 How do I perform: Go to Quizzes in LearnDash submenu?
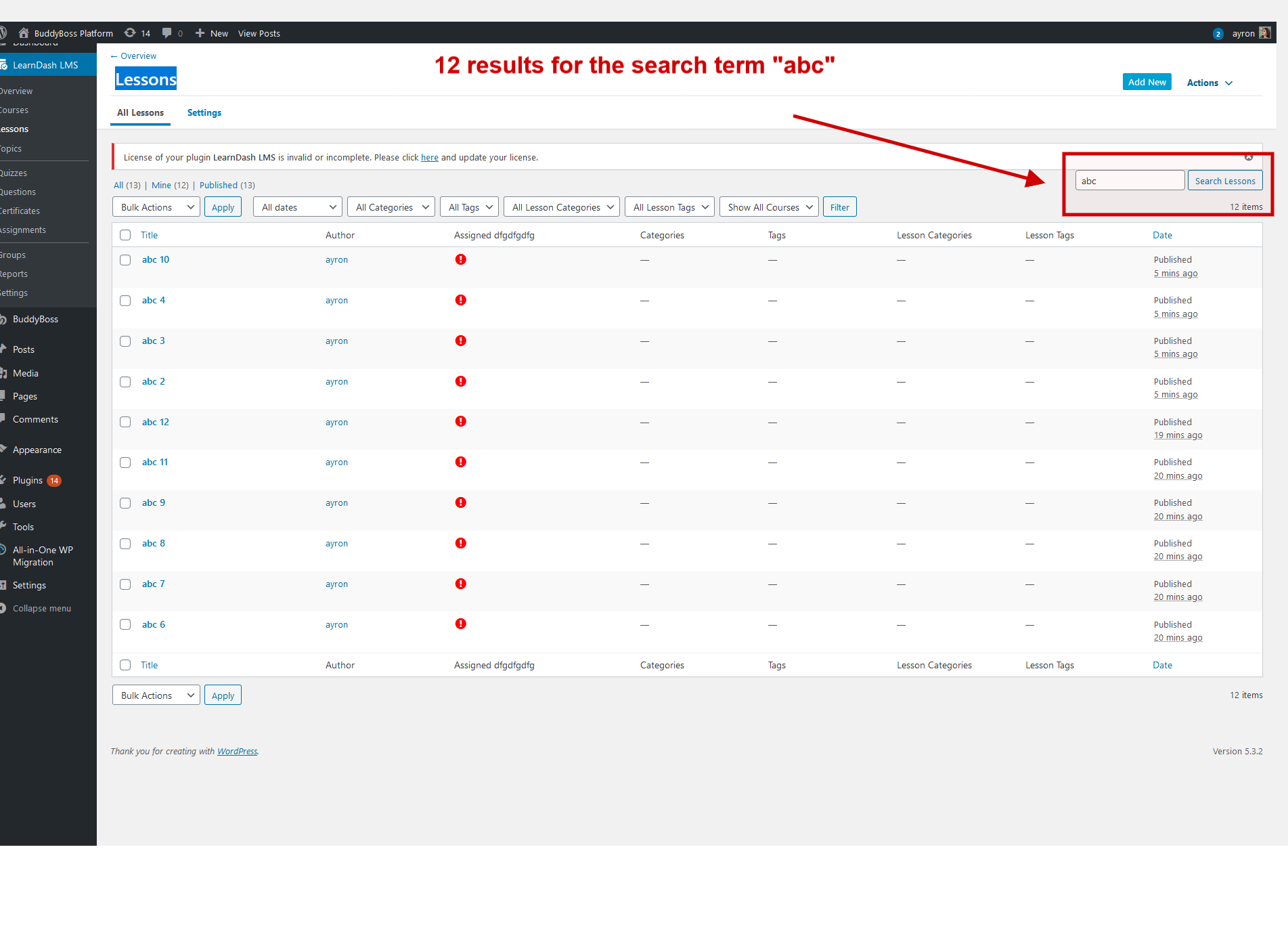pos(14,173)
